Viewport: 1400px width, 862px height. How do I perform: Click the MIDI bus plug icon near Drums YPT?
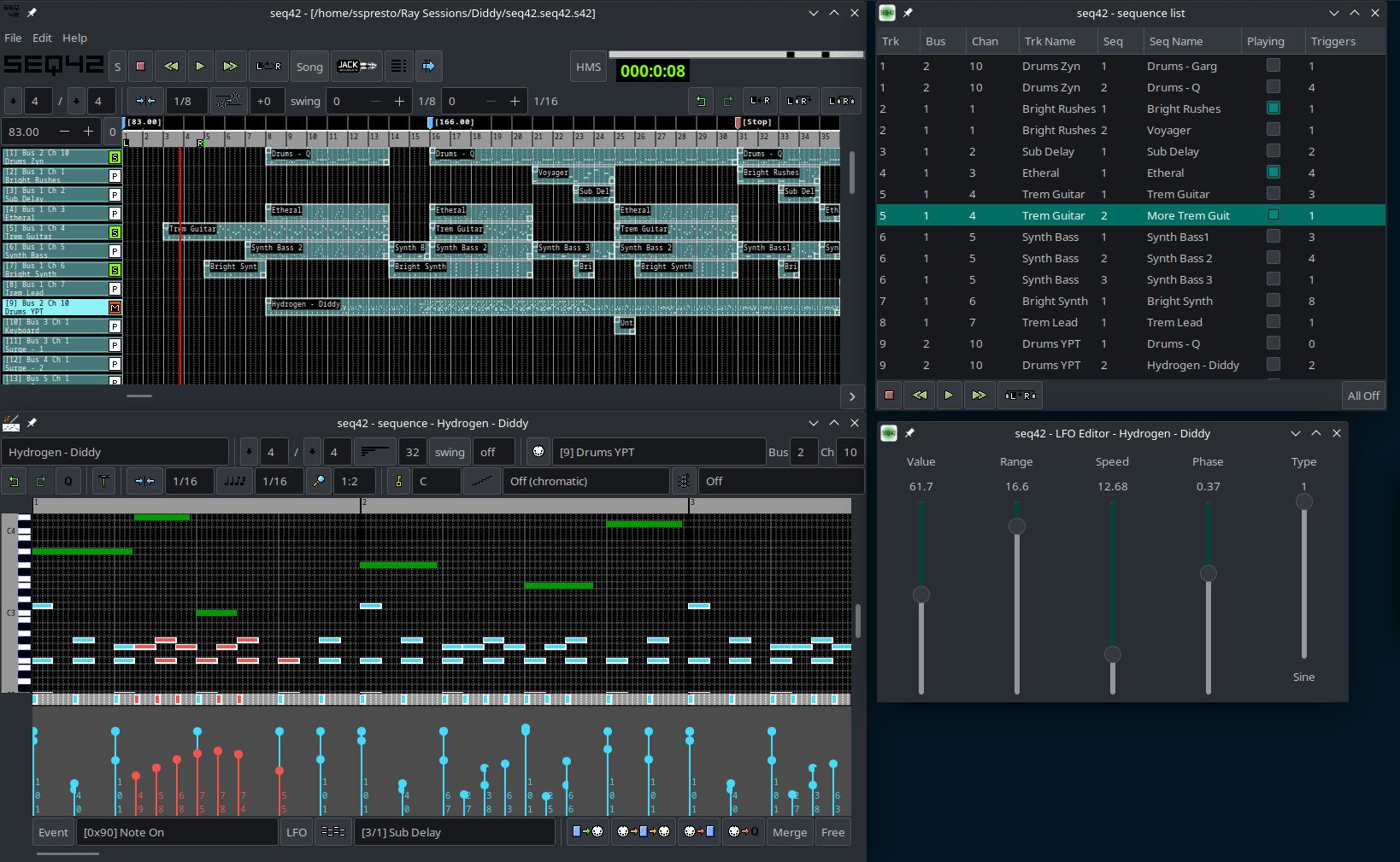point(538,452)
